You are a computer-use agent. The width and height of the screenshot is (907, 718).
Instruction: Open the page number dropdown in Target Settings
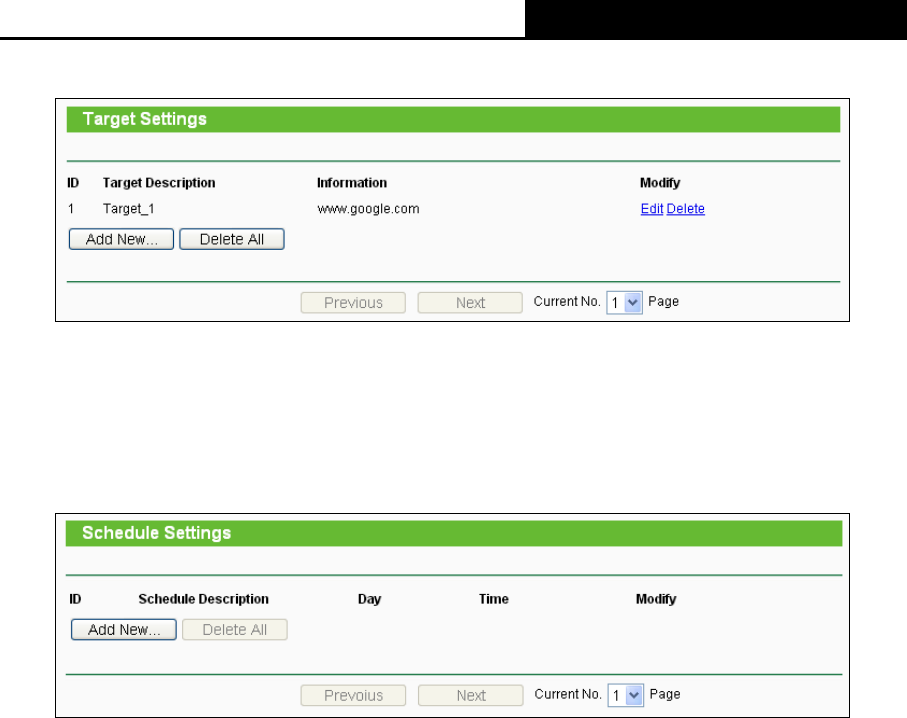[x=624, y=303]
